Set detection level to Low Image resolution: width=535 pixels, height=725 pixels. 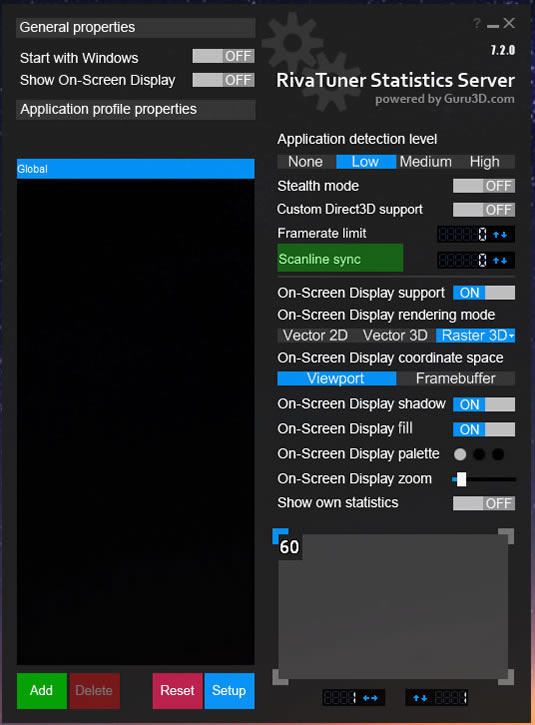point(365,162)
